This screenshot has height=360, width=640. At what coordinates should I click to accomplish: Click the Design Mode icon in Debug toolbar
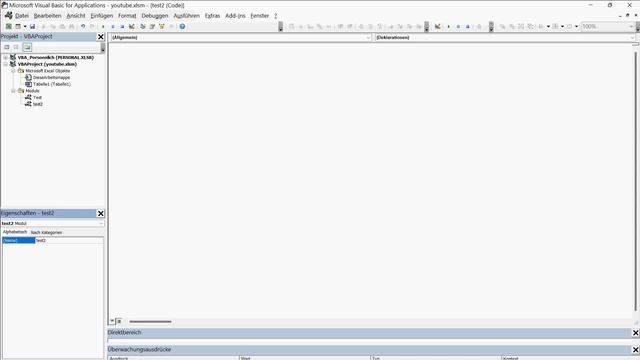[x=438, y=27]
